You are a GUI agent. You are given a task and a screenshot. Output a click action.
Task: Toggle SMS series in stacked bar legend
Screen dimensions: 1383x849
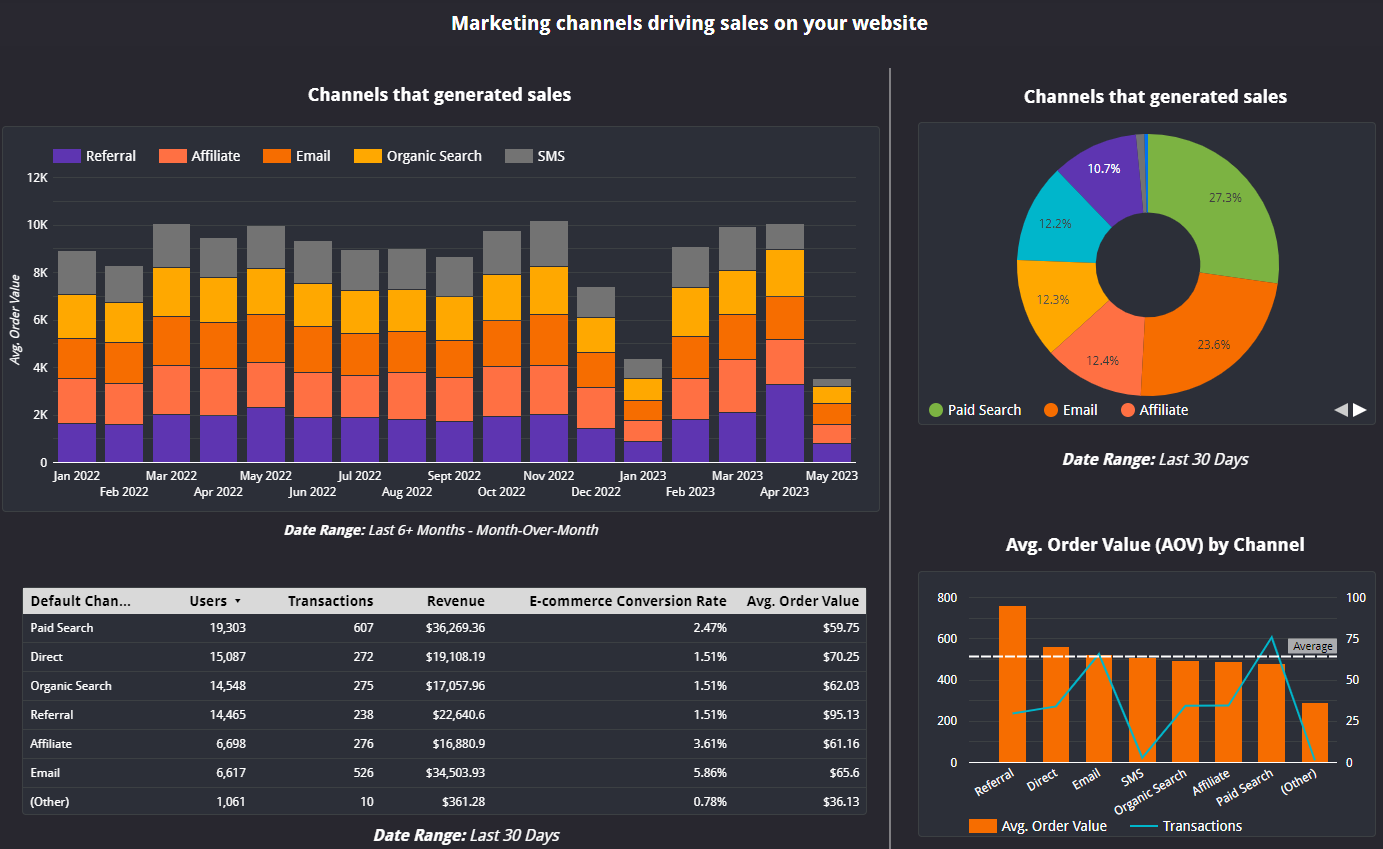[x=535, y=156]
